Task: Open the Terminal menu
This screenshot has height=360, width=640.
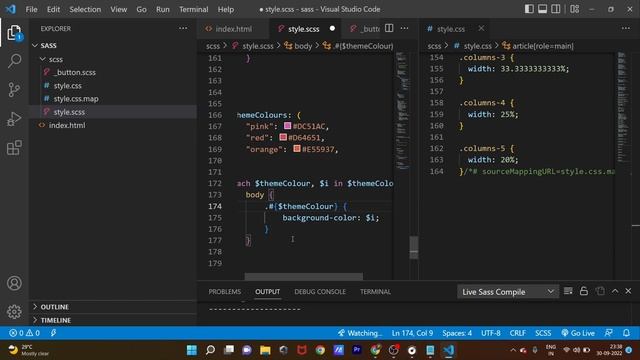Action: [x=193, y=9]
